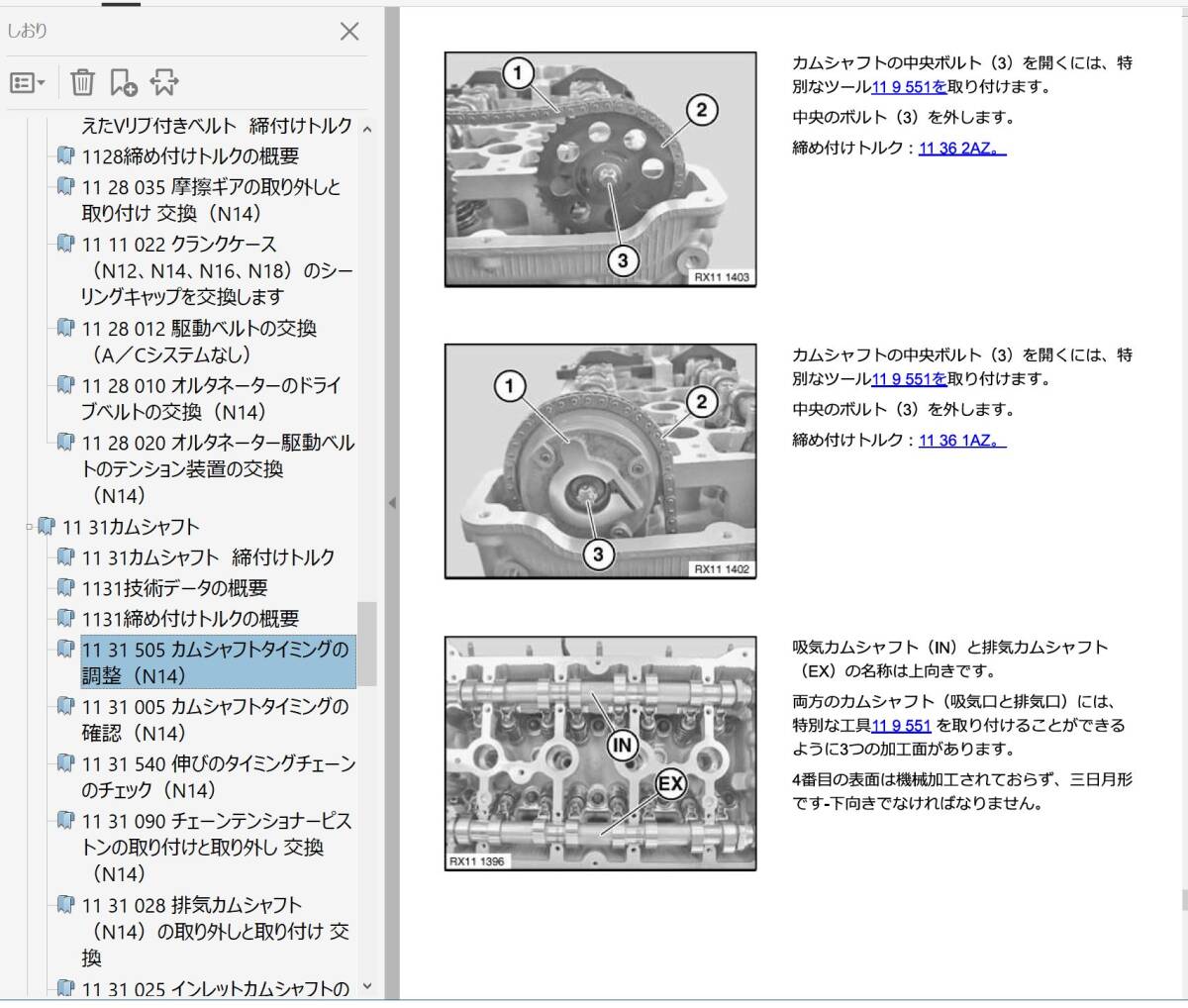Click the しおり panel title

pyautogui.click(x=28, y=32)
